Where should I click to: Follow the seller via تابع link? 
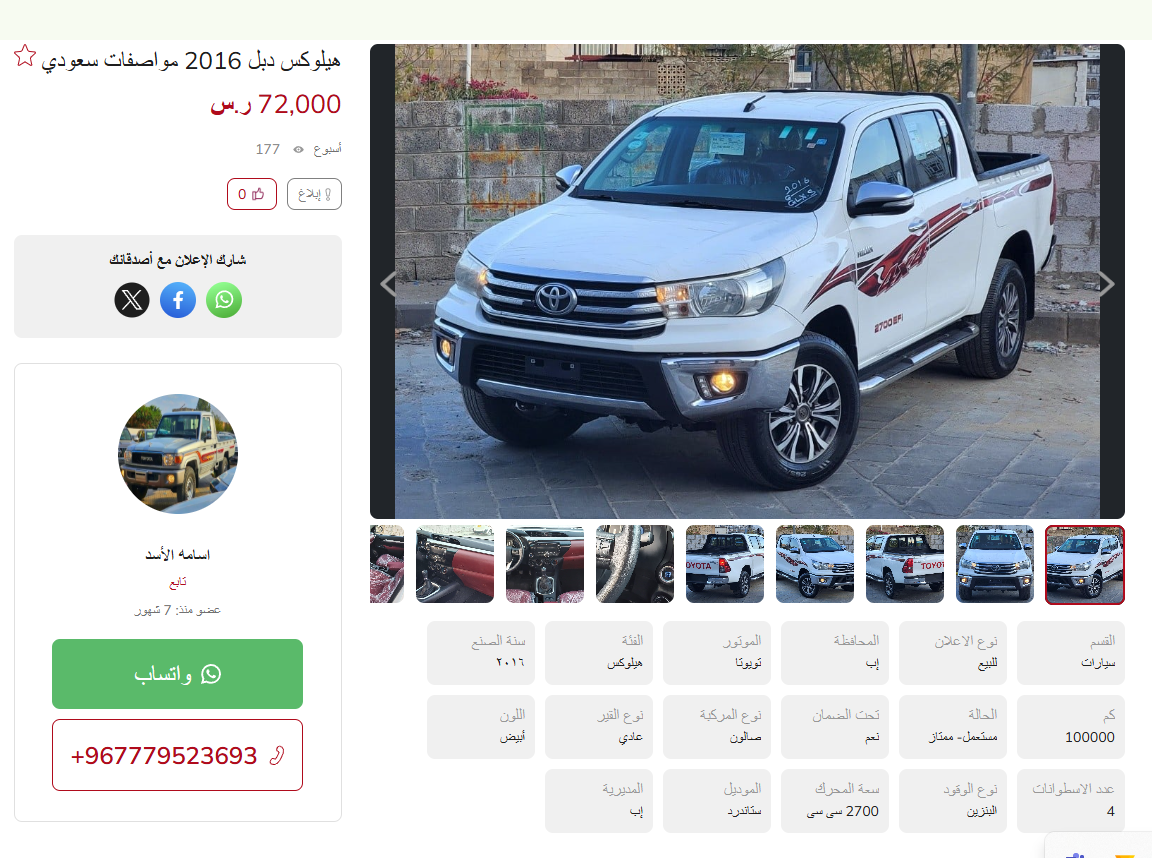[x=178, y=583]
